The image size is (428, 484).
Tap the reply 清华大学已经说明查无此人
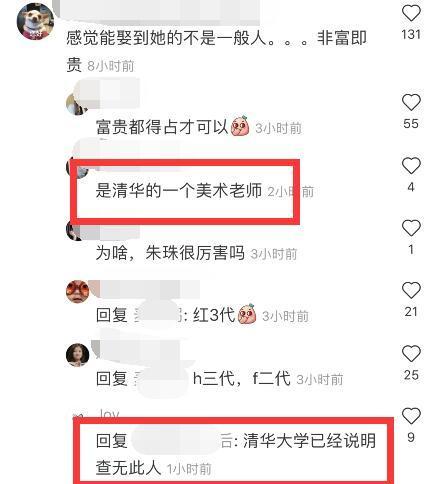236,454
